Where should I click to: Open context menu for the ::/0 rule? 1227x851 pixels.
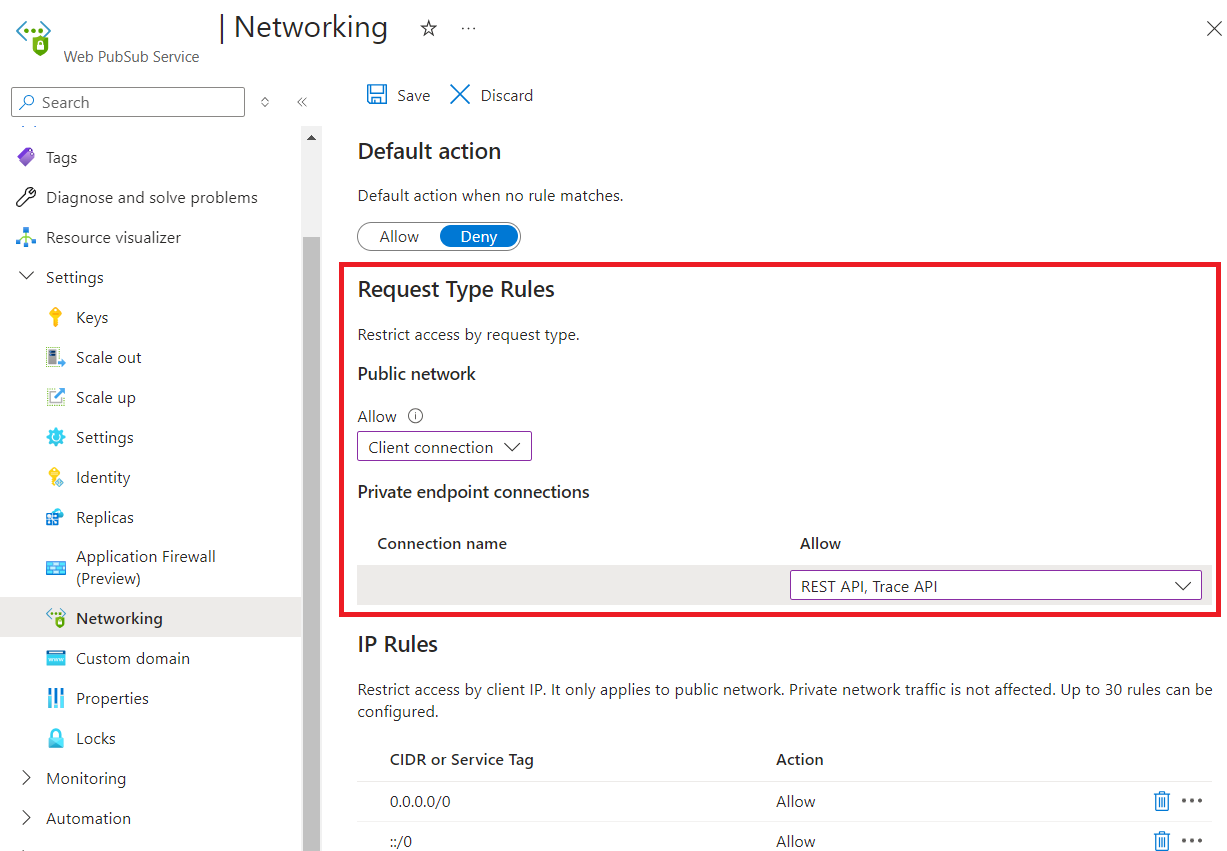coord(1192,841)
